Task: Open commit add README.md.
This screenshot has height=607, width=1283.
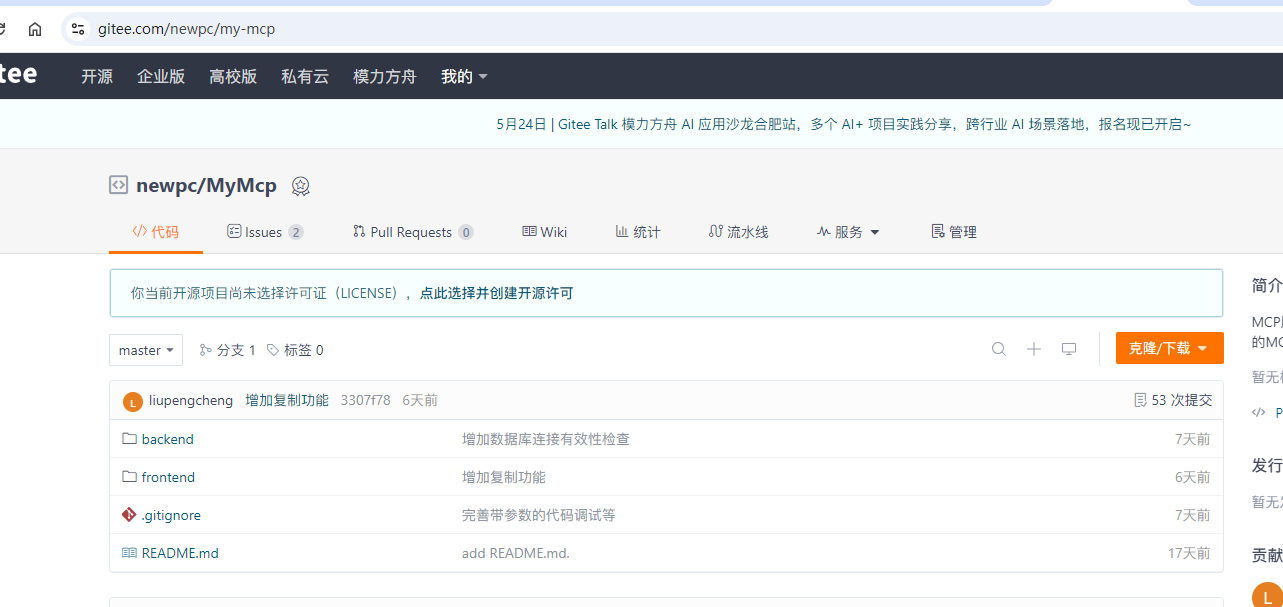Action: [x=516, y=553]
